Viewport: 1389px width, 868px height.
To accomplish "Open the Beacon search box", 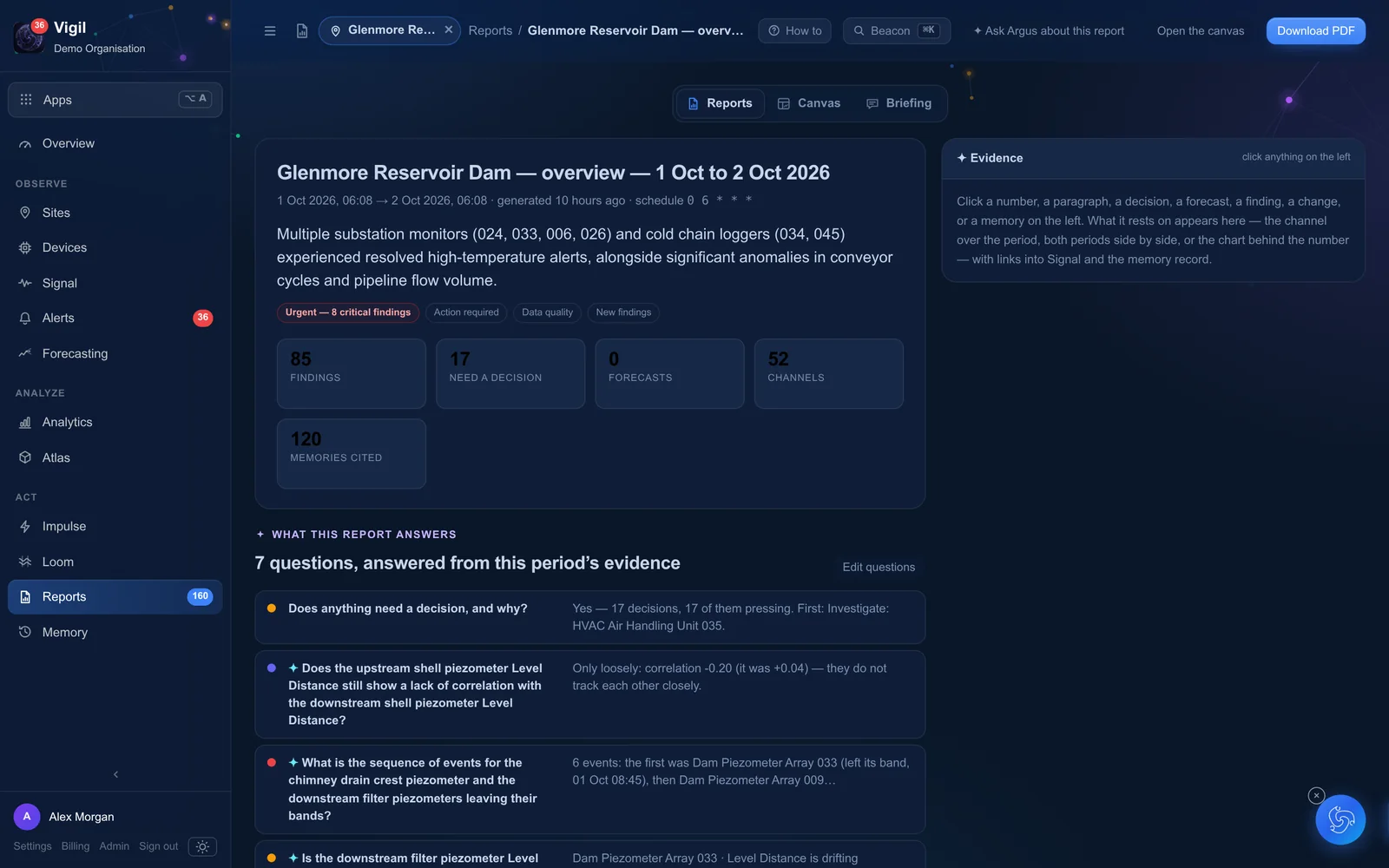I will coord(897,31).
